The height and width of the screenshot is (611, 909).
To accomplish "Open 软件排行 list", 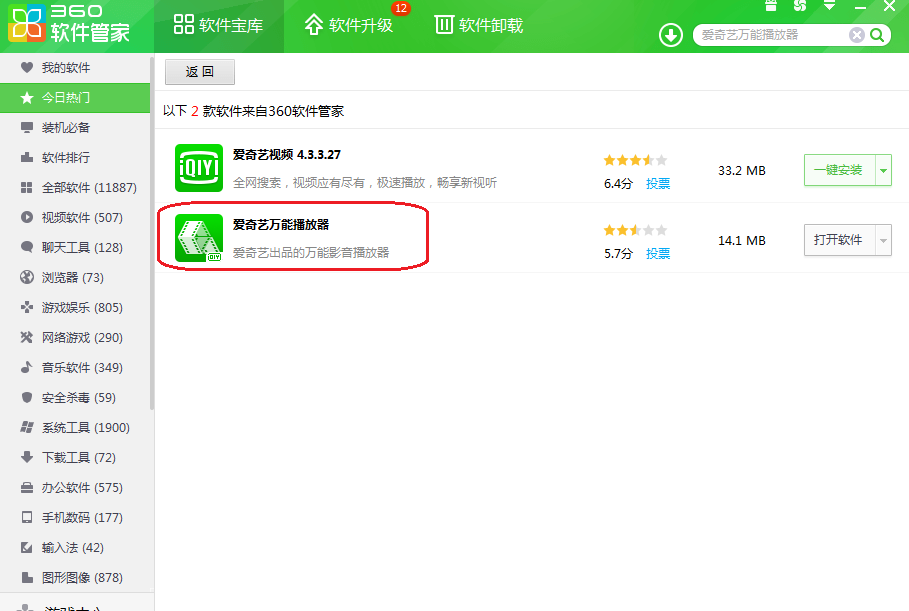I will click(75, 157).
